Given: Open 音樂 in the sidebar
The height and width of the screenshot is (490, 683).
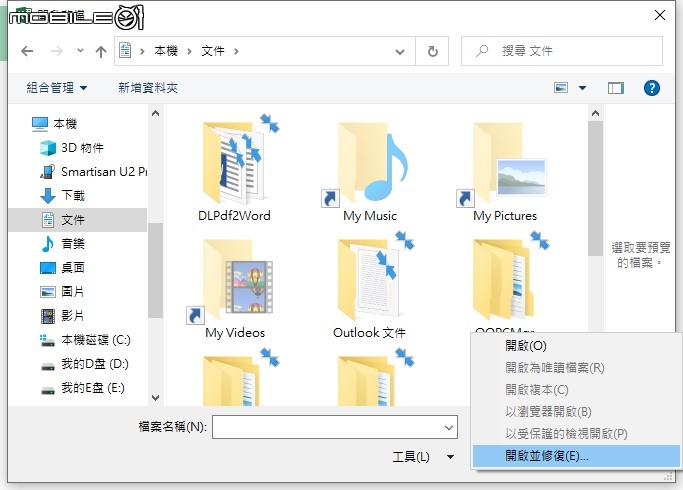Looking at the screenshot, I should 62,243.
